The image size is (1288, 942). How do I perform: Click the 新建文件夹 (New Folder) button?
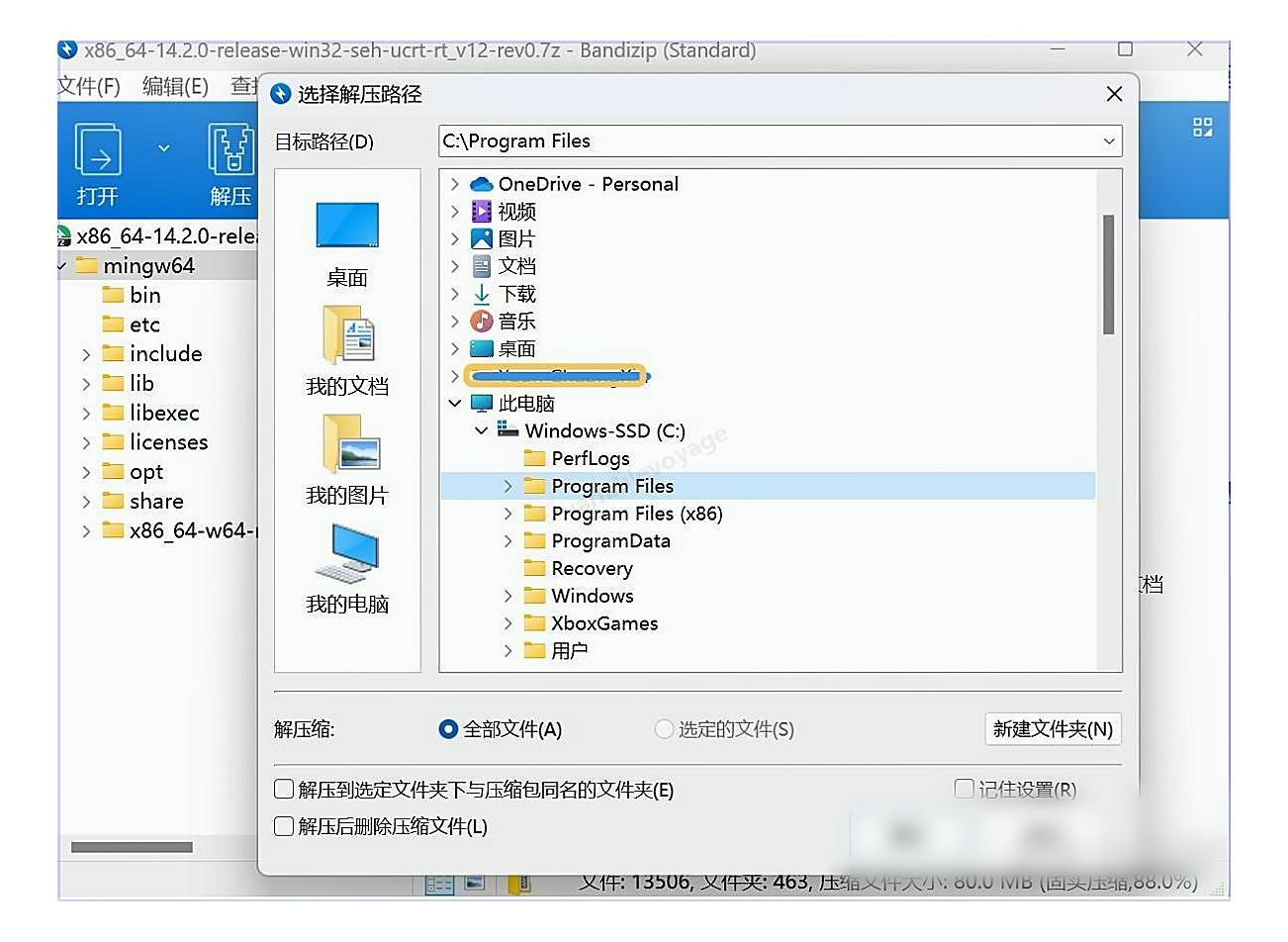click(x=1053, y=729)
